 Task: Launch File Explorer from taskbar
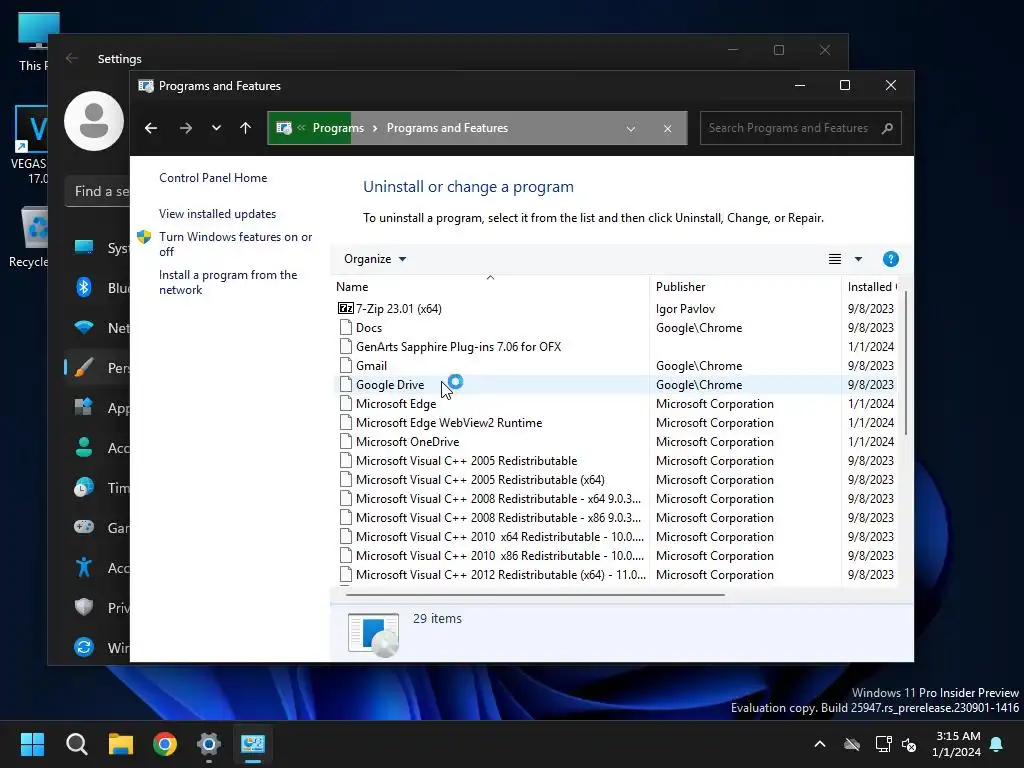[x=121, y=744]
